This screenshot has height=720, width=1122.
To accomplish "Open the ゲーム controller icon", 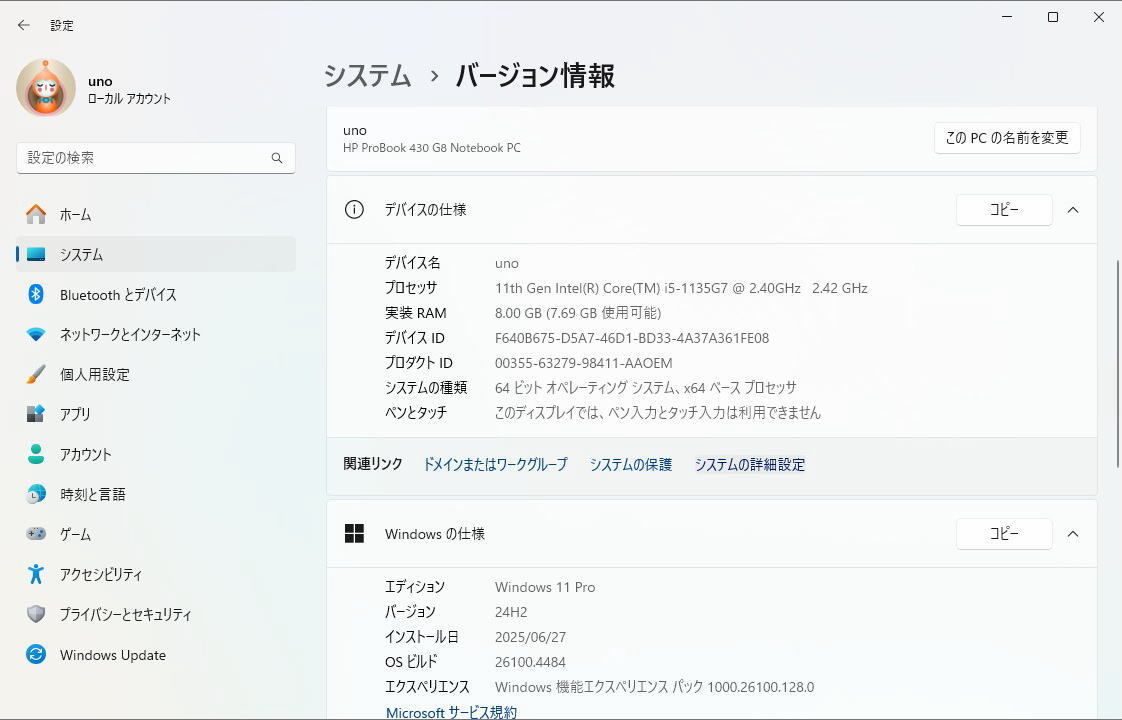I will tap(36, 534).
